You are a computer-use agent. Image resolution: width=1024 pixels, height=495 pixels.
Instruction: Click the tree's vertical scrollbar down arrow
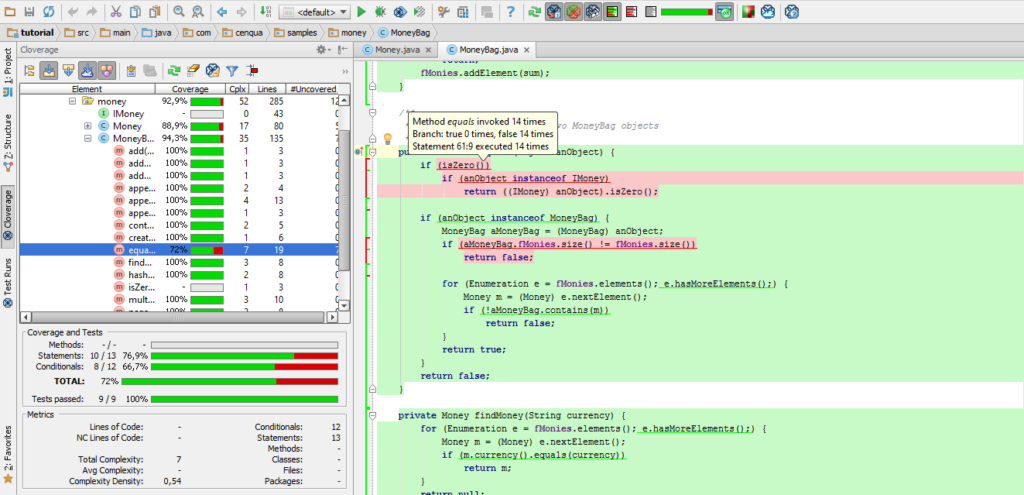tap(344, 306)
